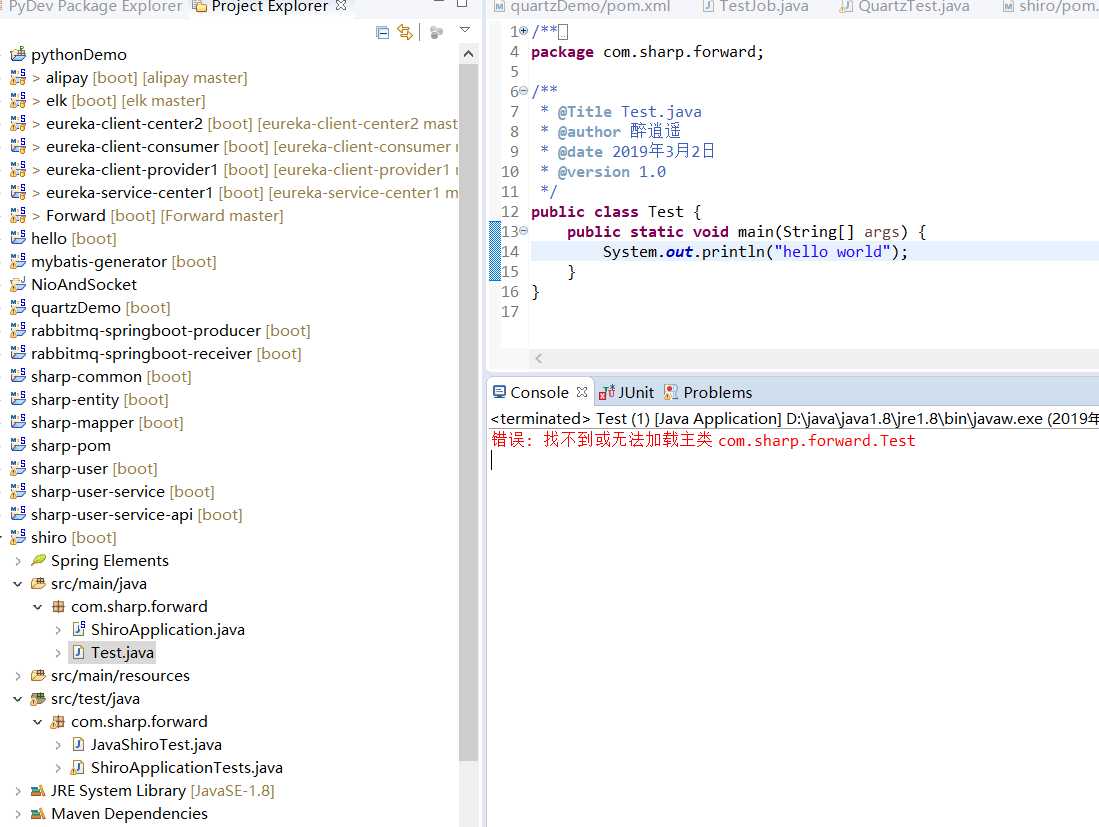Click the src/main/resources folder icon
The height and width of the screenshot is (827, 1099).
(39, 676)
